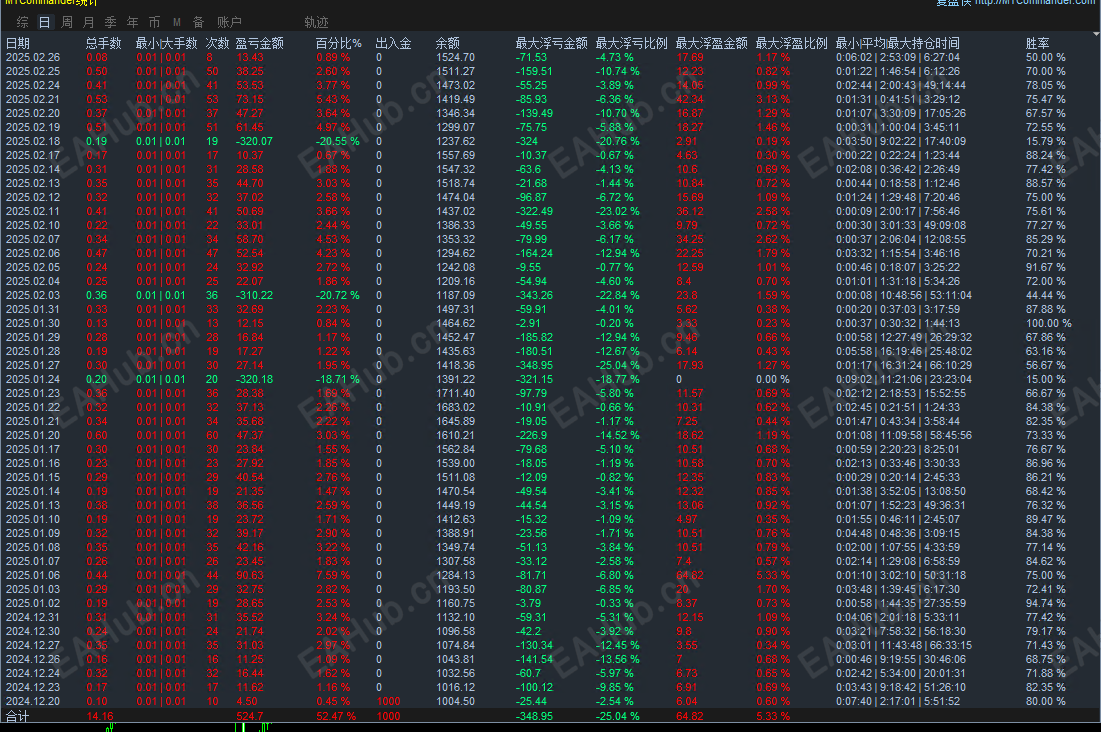Click total profit 524.7 in totals row
Image resolution: width=1101 pixels, height=732 pixels.
[250, 717]
